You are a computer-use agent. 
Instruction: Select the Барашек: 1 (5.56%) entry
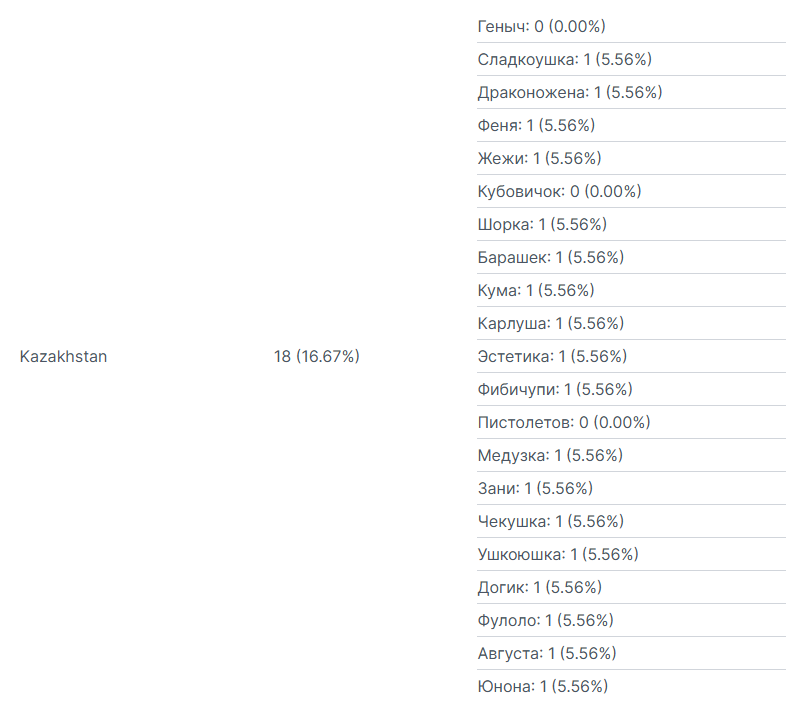551,257
